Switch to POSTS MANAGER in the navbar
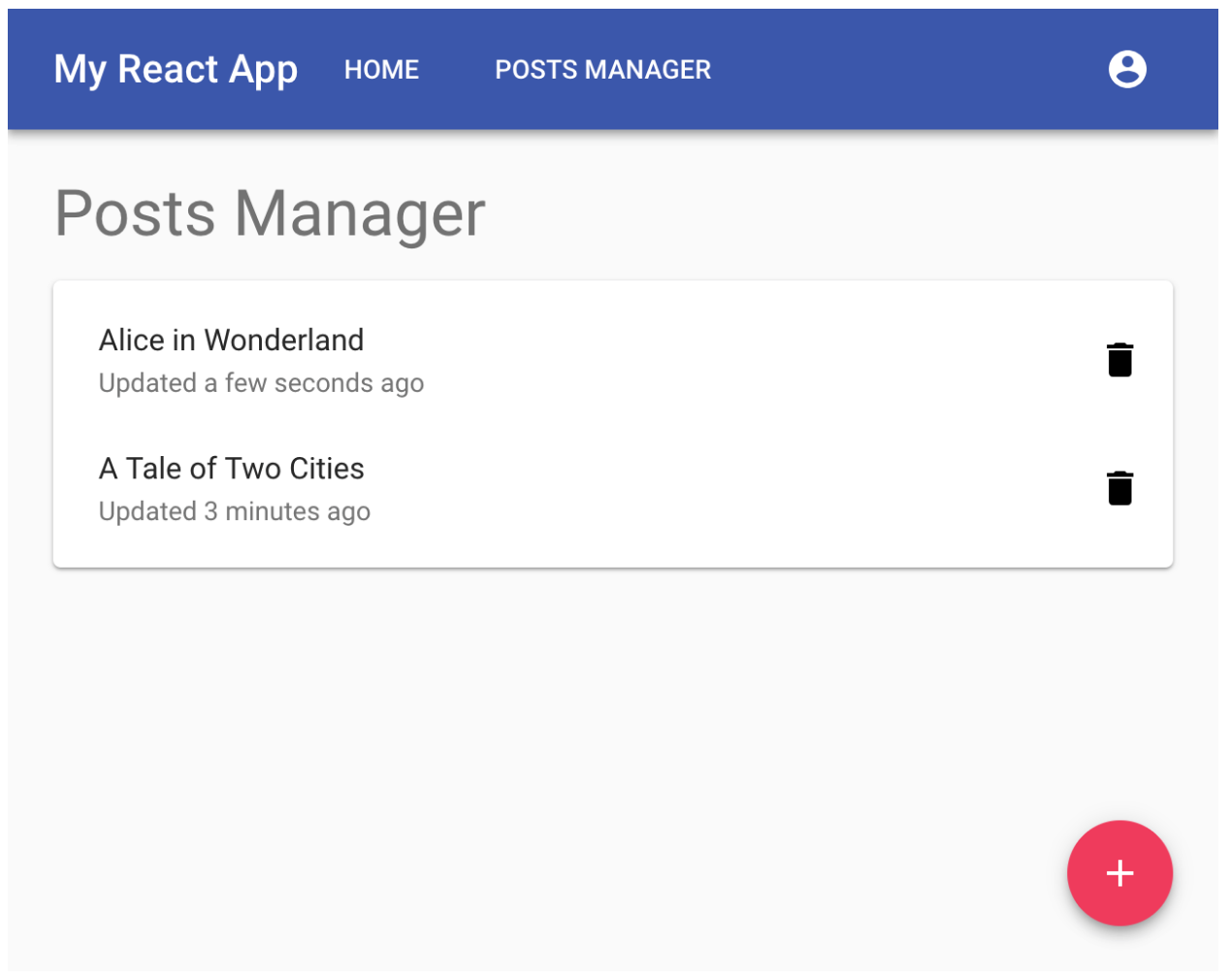The height and width of the screenshot is (980, 1230). tap(602, 70)
